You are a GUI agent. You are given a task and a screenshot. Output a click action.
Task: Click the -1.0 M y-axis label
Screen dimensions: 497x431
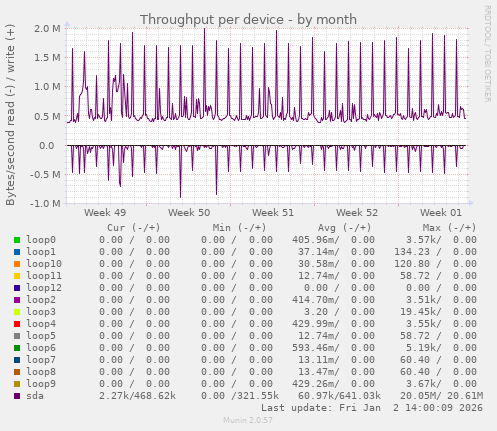tap(45, 204)
